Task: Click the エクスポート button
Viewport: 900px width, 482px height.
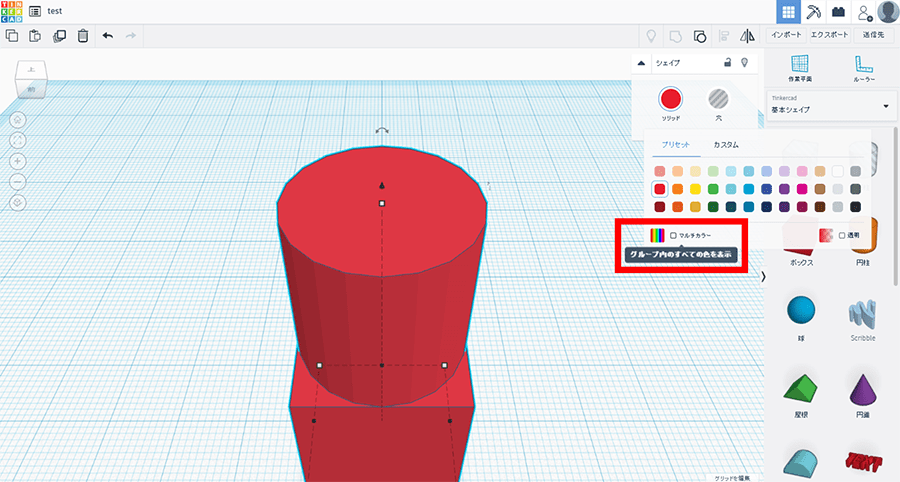Action: [x=829, y=35]
